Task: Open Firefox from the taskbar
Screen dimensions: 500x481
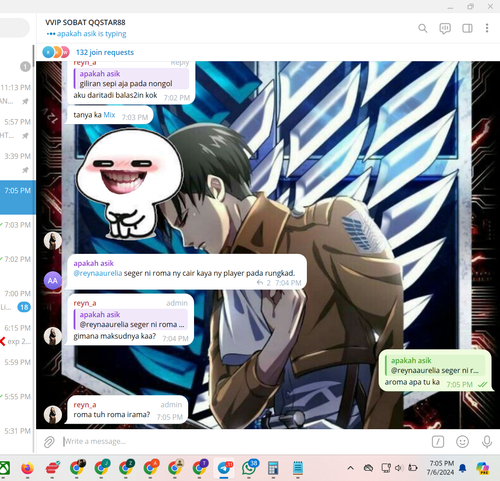Action: 27,468
